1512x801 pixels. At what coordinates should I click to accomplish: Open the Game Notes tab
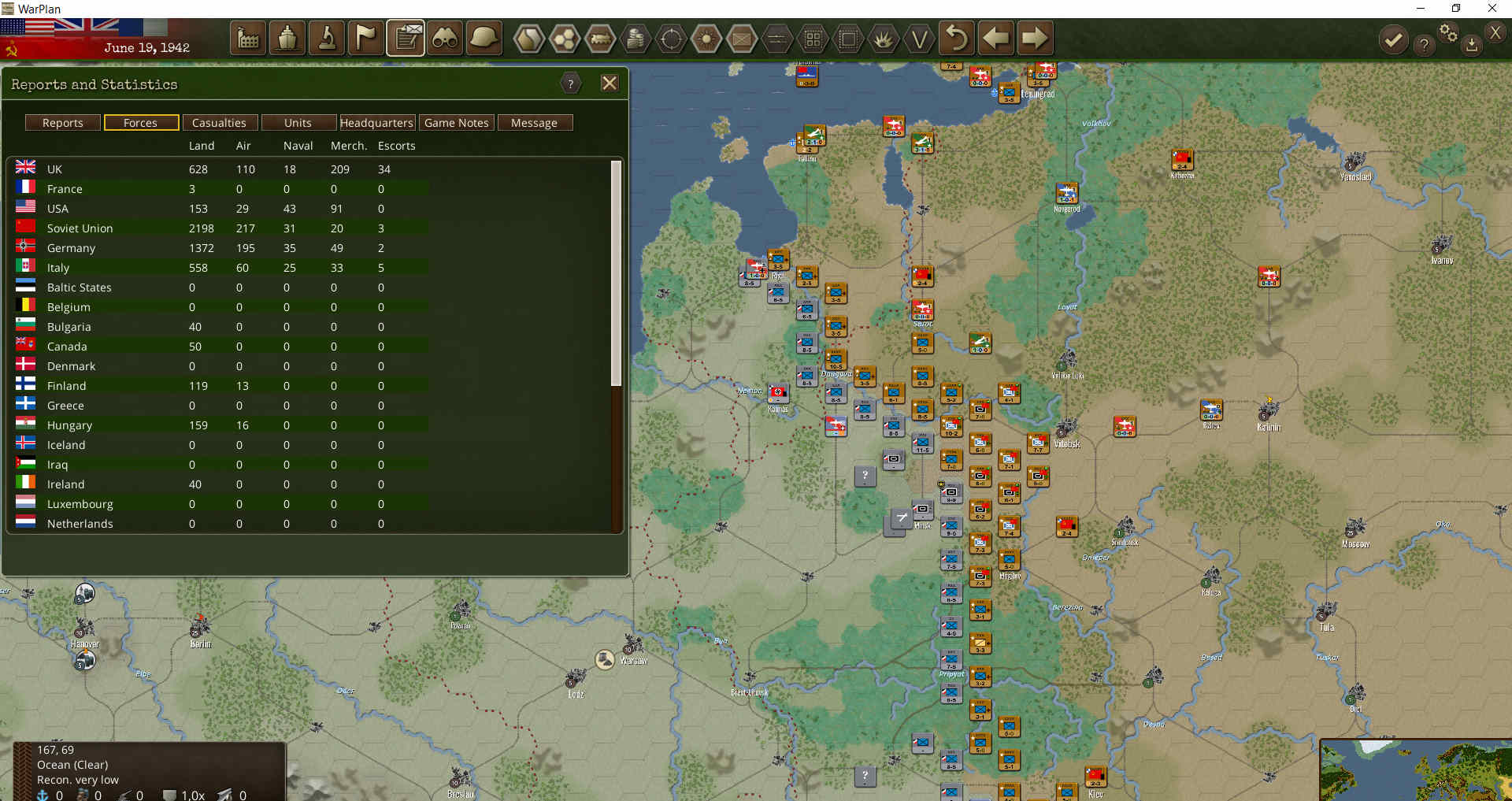click(457, 123)
